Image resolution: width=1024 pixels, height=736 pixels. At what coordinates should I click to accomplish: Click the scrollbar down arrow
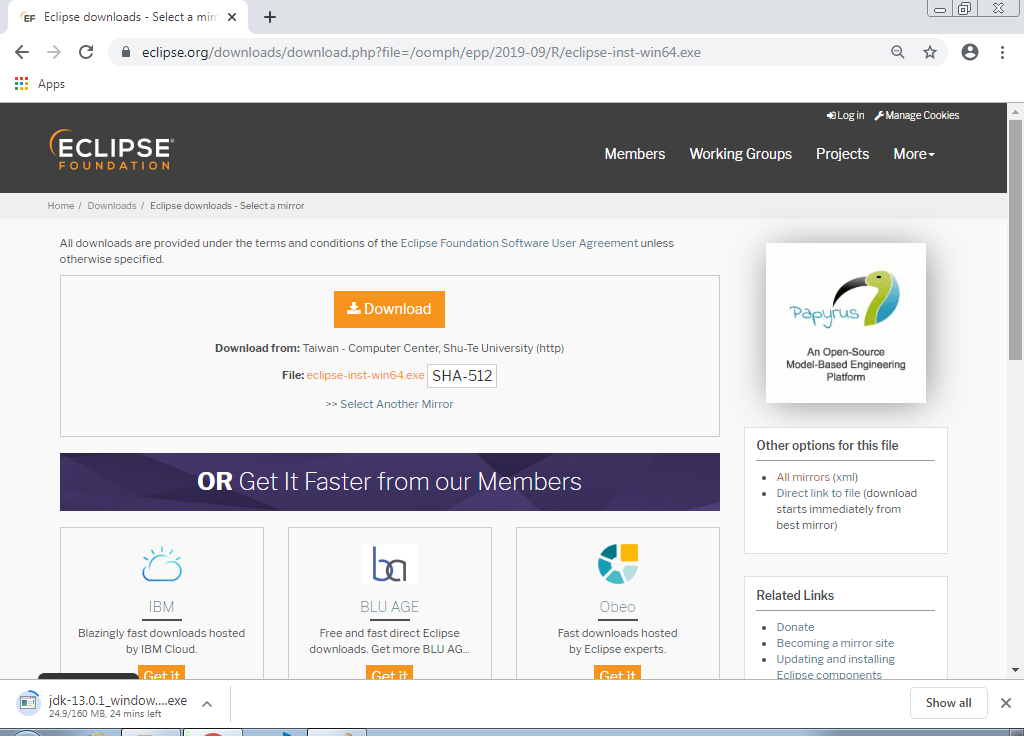[1015, 669]
